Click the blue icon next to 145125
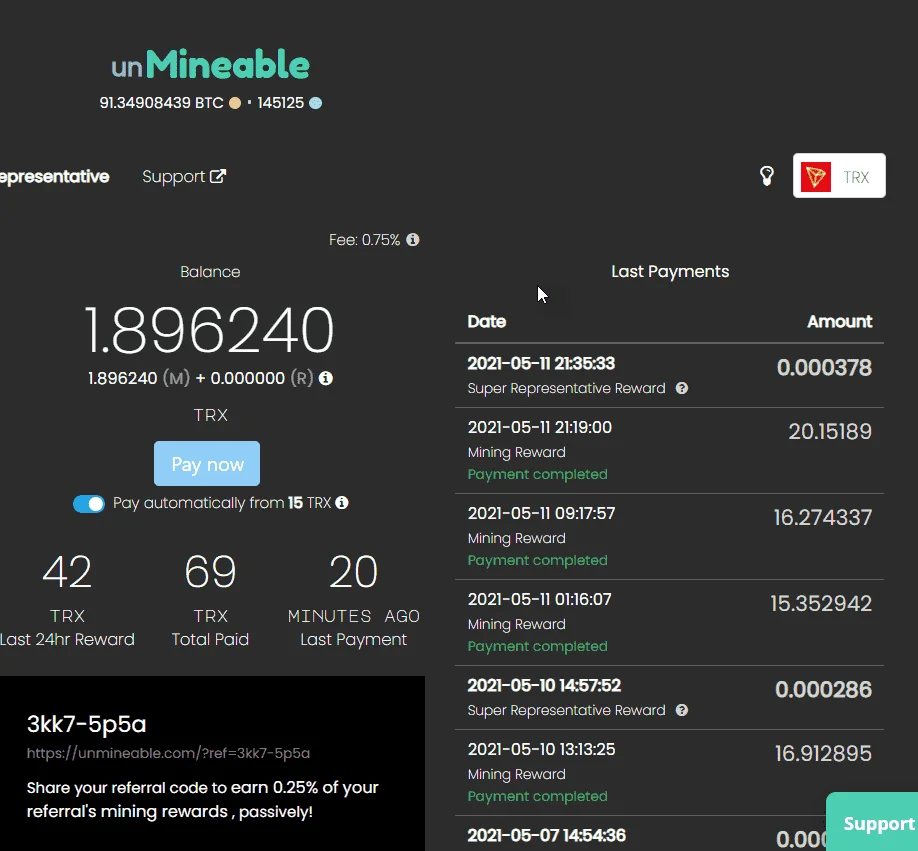The height and width of the screenshot is (851, 918). [x=316, y=103]
